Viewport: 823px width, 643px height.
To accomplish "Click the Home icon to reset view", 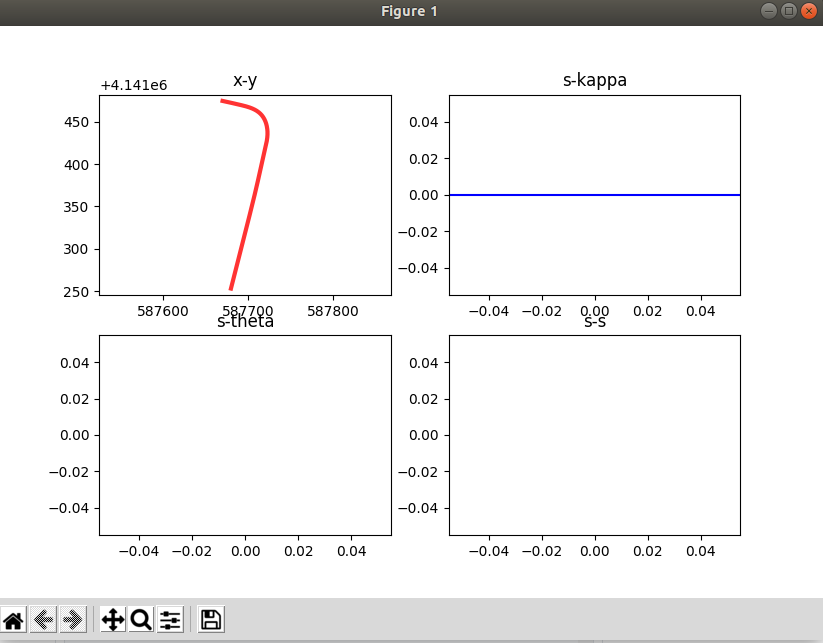I will pos(14,619).
